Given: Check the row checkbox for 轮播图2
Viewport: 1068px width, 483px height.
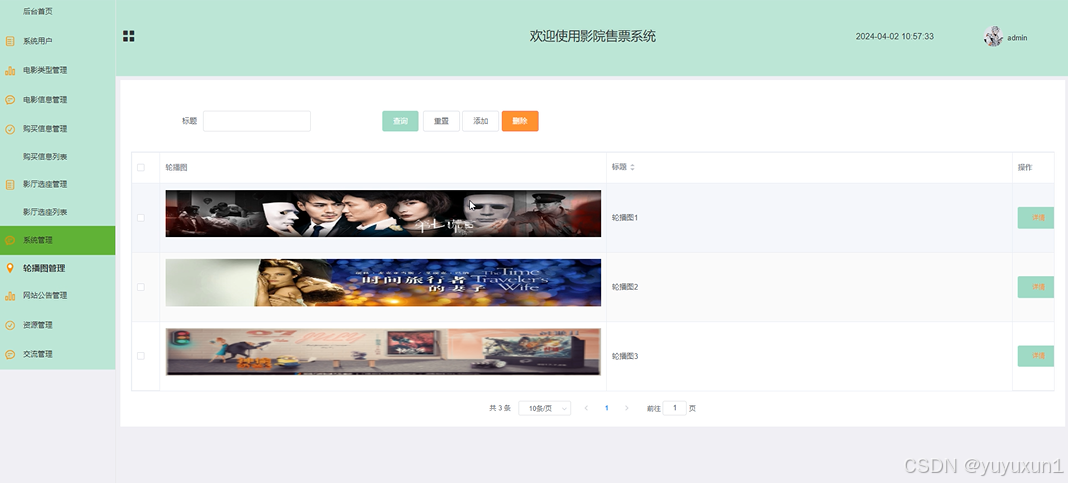Looking at the screenshot, I should tap(141, 287).
